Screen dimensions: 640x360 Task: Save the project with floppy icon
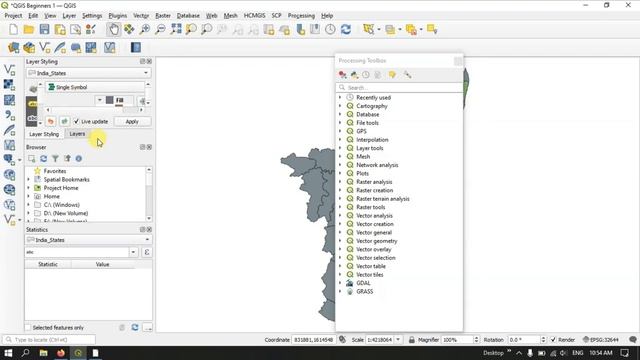[44, 29]
